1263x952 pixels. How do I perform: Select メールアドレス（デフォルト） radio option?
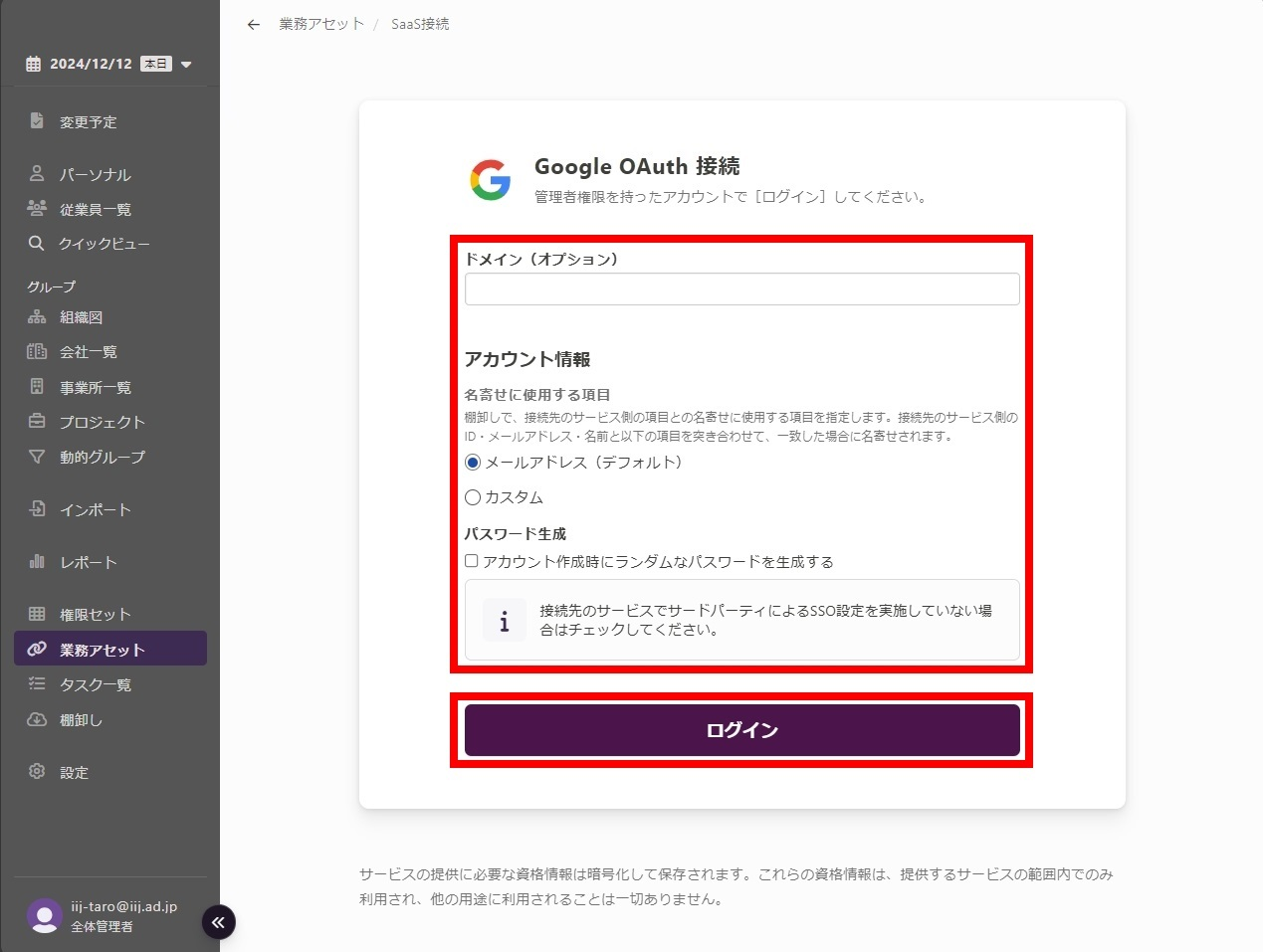point(473,463)
